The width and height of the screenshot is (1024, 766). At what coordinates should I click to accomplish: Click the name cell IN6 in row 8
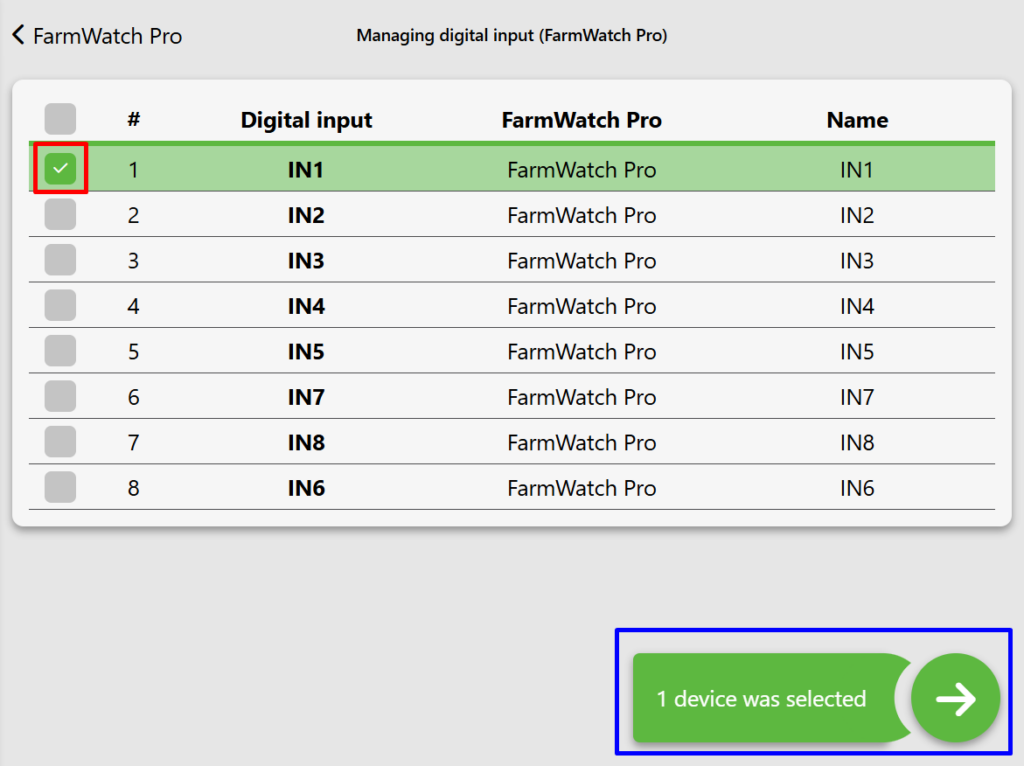pos(857,488)
